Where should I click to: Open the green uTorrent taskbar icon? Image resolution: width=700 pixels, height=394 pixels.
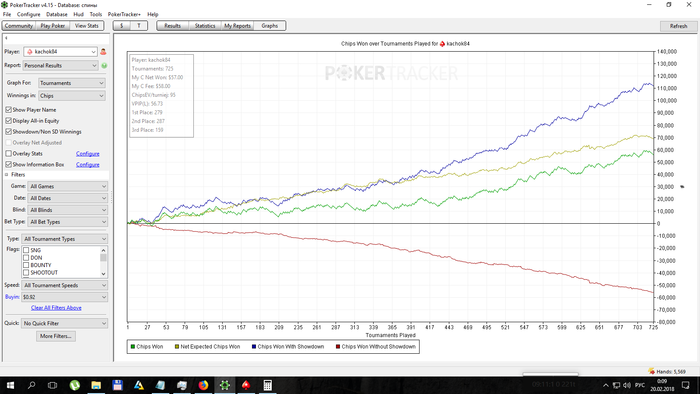point(75,385)
